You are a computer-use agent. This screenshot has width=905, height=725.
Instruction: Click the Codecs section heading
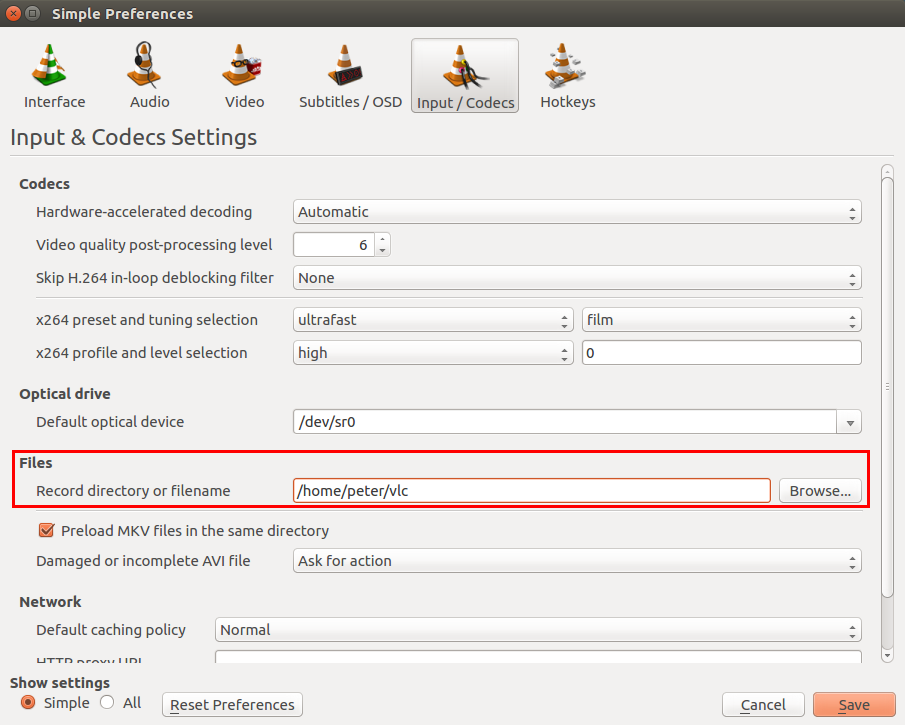44,184
